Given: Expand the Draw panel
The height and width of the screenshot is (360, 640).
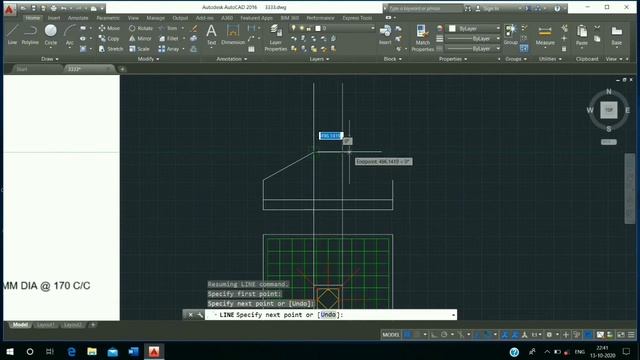Looking at the screenshot, I should coord(50,59).
